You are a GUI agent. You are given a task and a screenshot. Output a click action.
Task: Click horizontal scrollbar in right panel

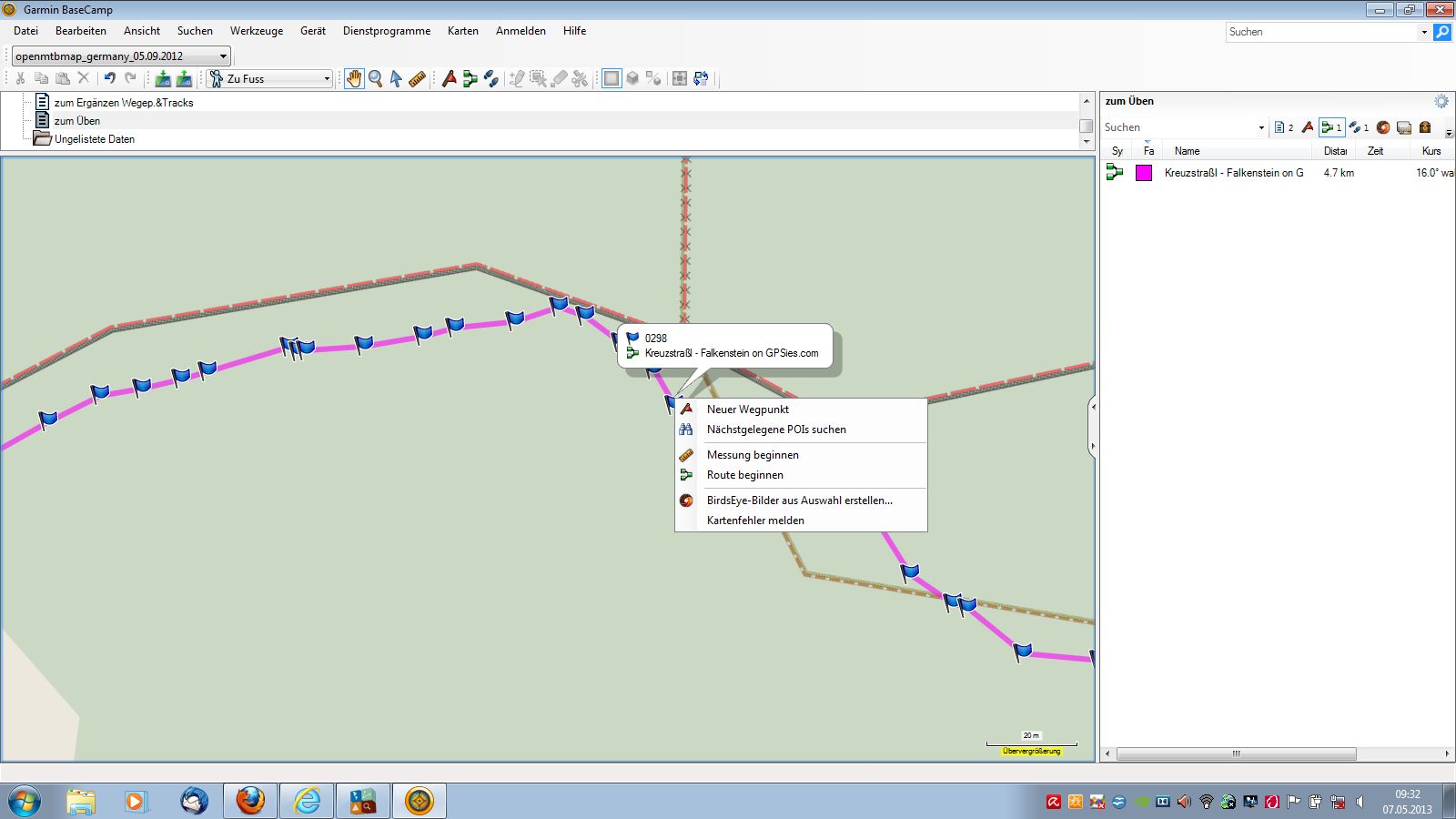pyautogui.click(x=1236, y=753)
